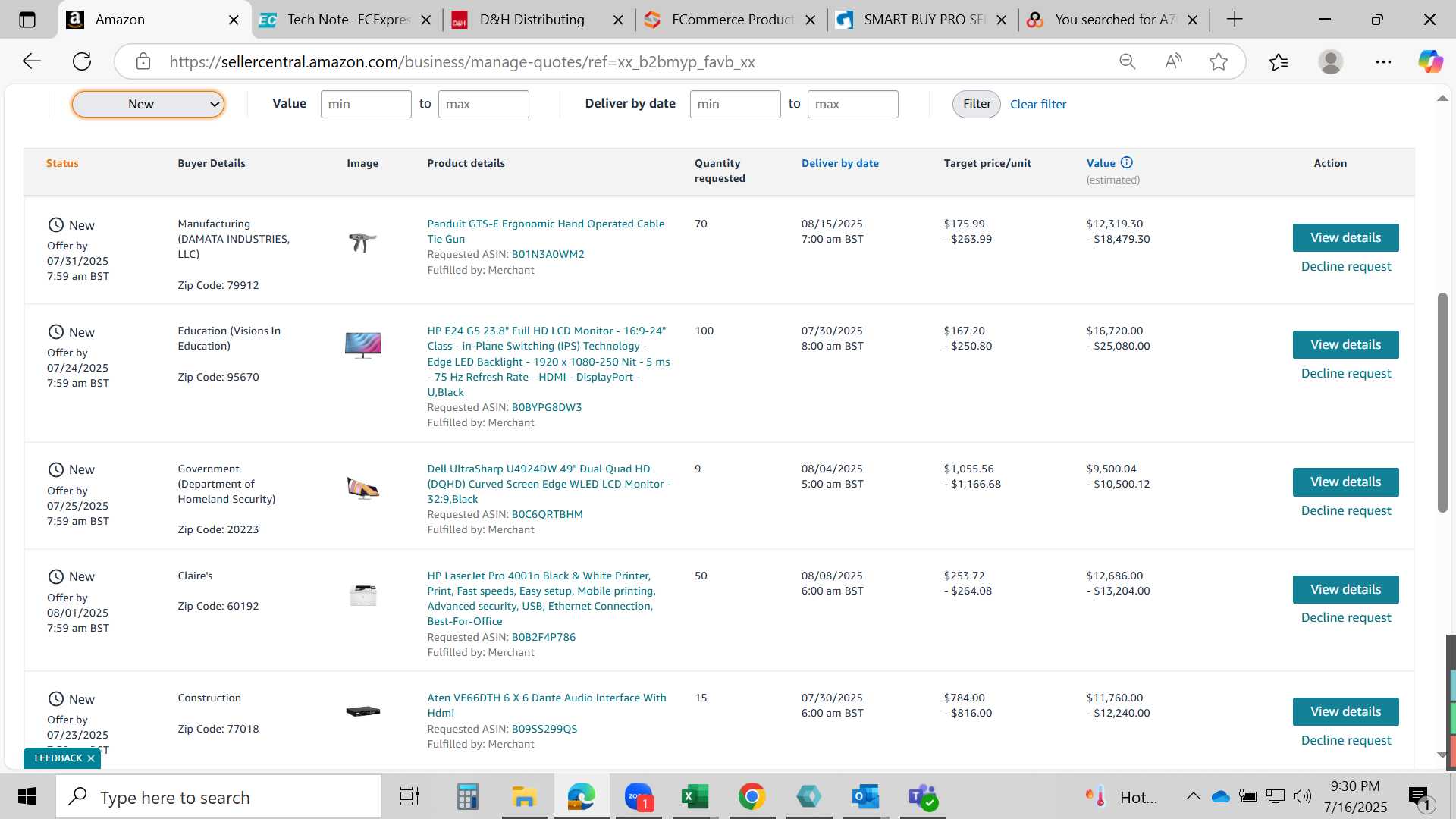Image resolution: width=1456 pixels, height=819 pixels.
Task: Click the HP monitor product thumbnail
Action: pos(363,345)
